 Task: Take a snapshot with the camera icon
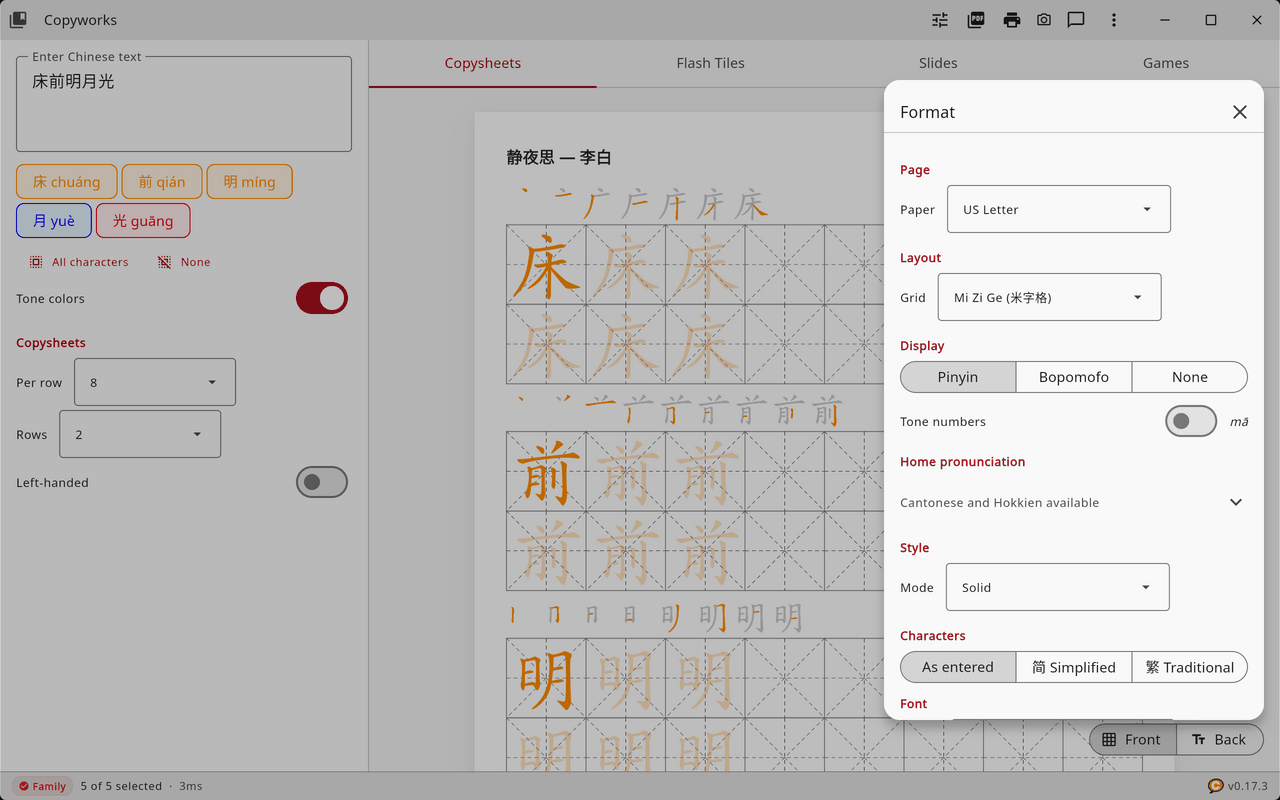[x=1044, y=20]
